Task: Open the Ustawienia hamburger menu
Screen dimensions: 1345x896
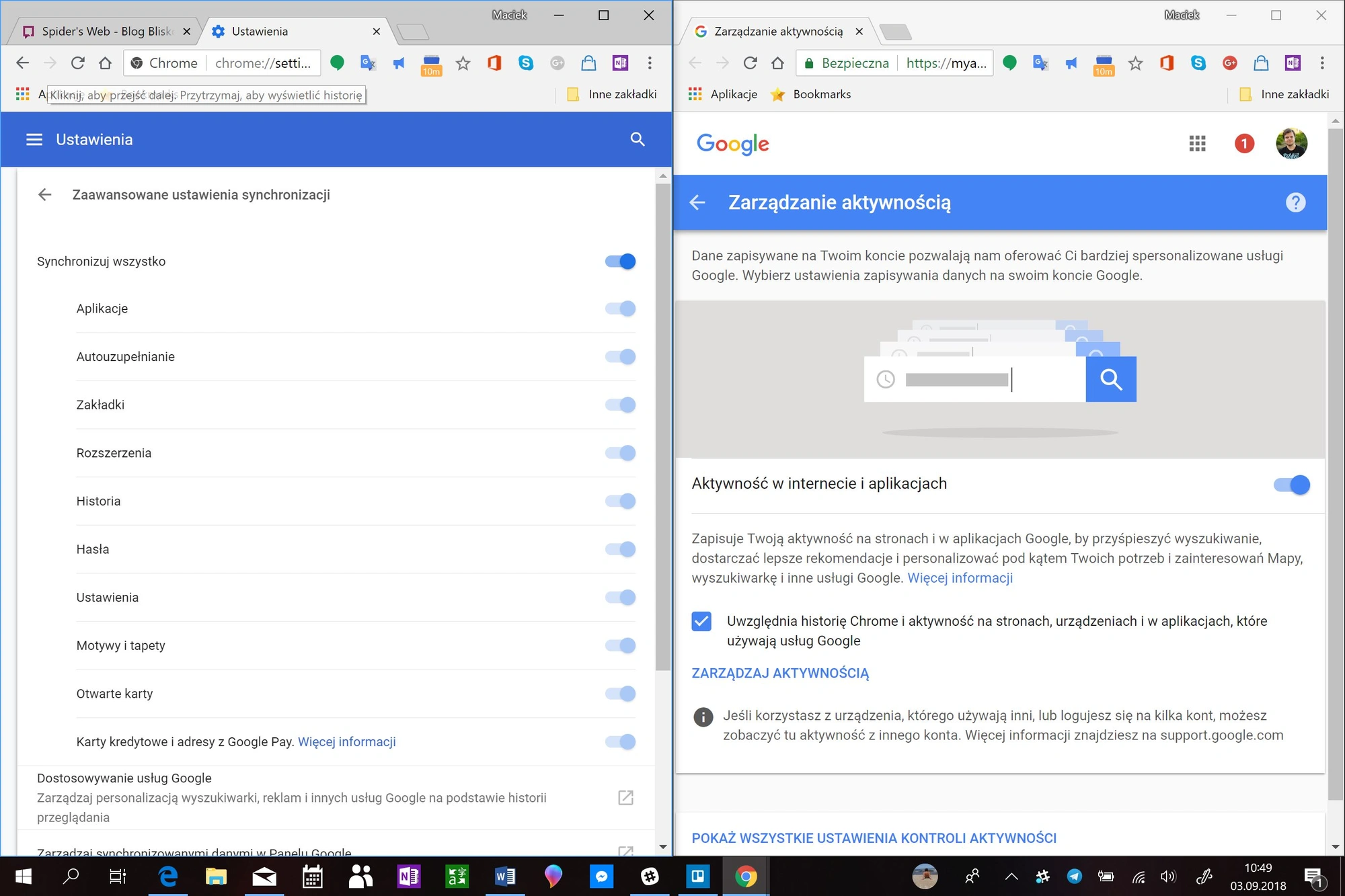Action: coord(34,139)
